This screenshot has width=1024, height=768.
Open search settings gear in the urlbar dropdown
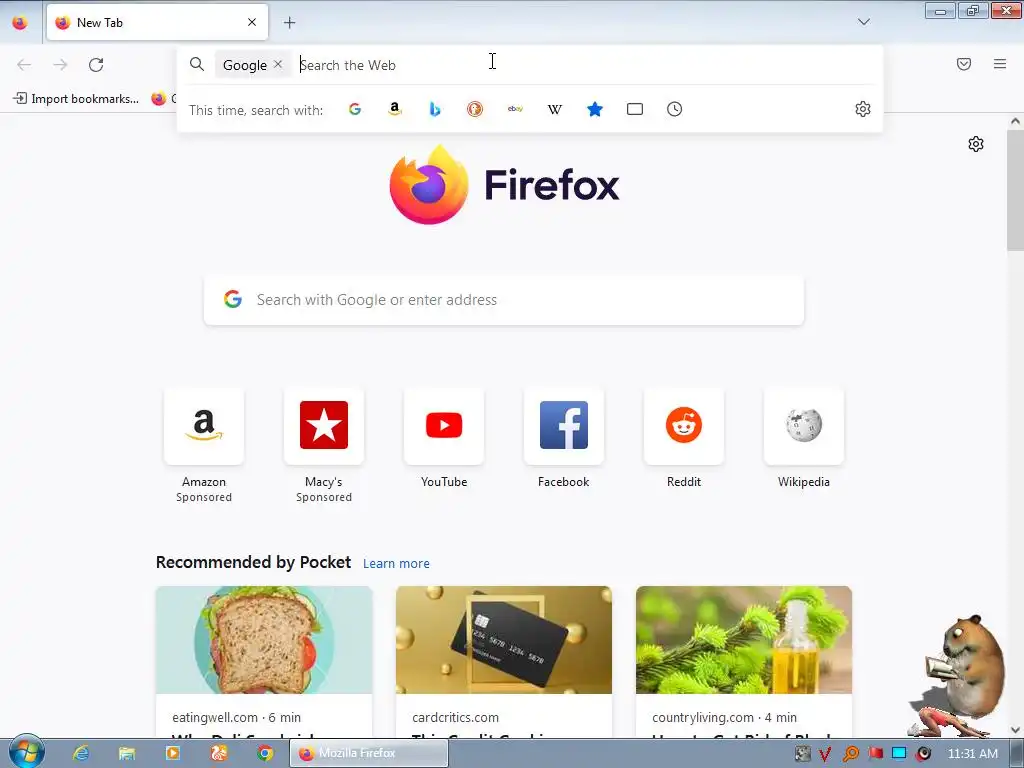(863, 109)
